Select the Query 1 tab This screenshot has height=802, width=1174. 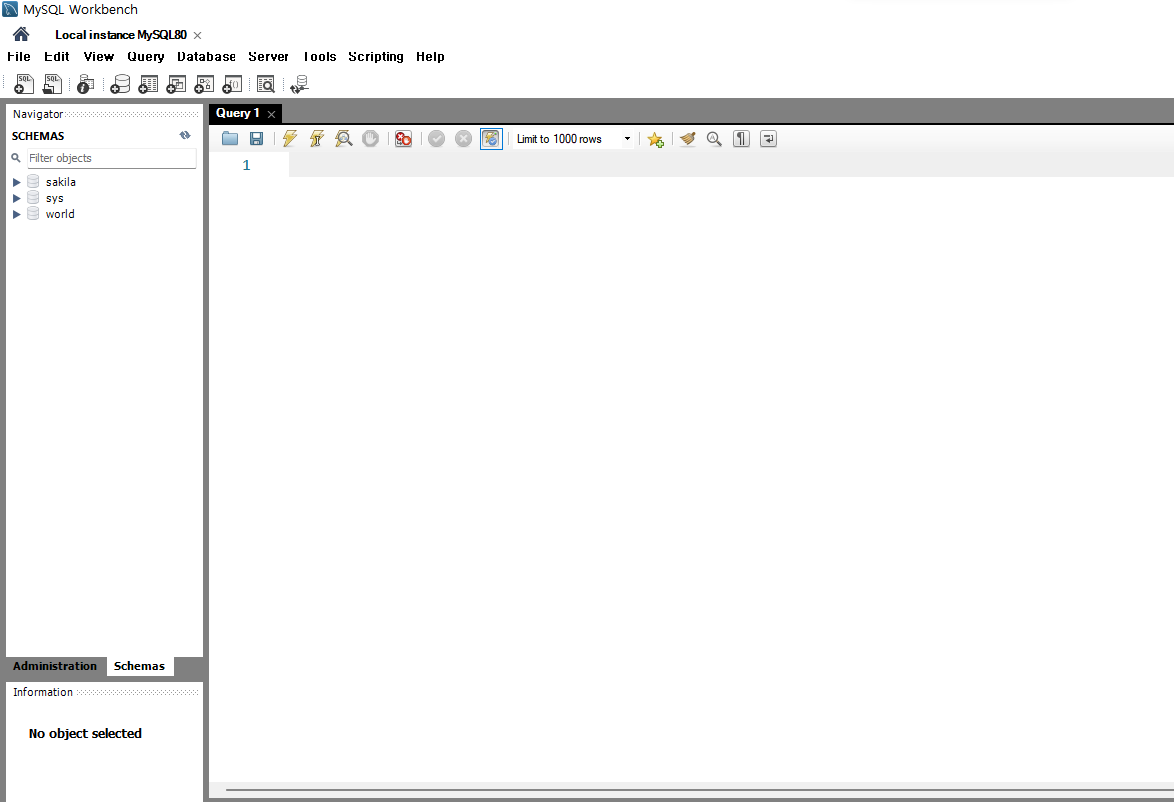point(237,113)
